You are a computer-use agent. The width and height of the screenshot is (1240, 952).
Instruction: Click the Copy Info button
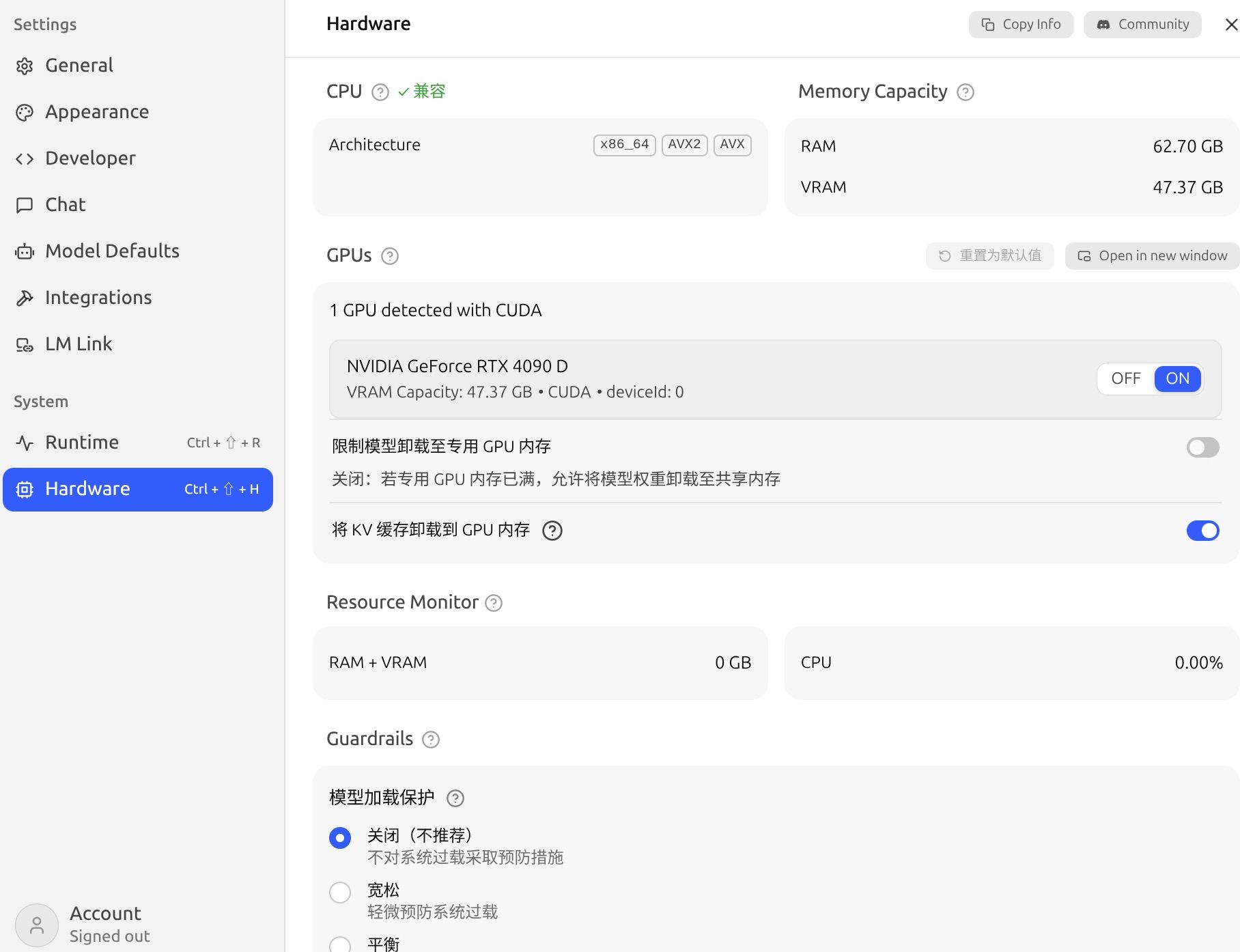pos(1021,25)
